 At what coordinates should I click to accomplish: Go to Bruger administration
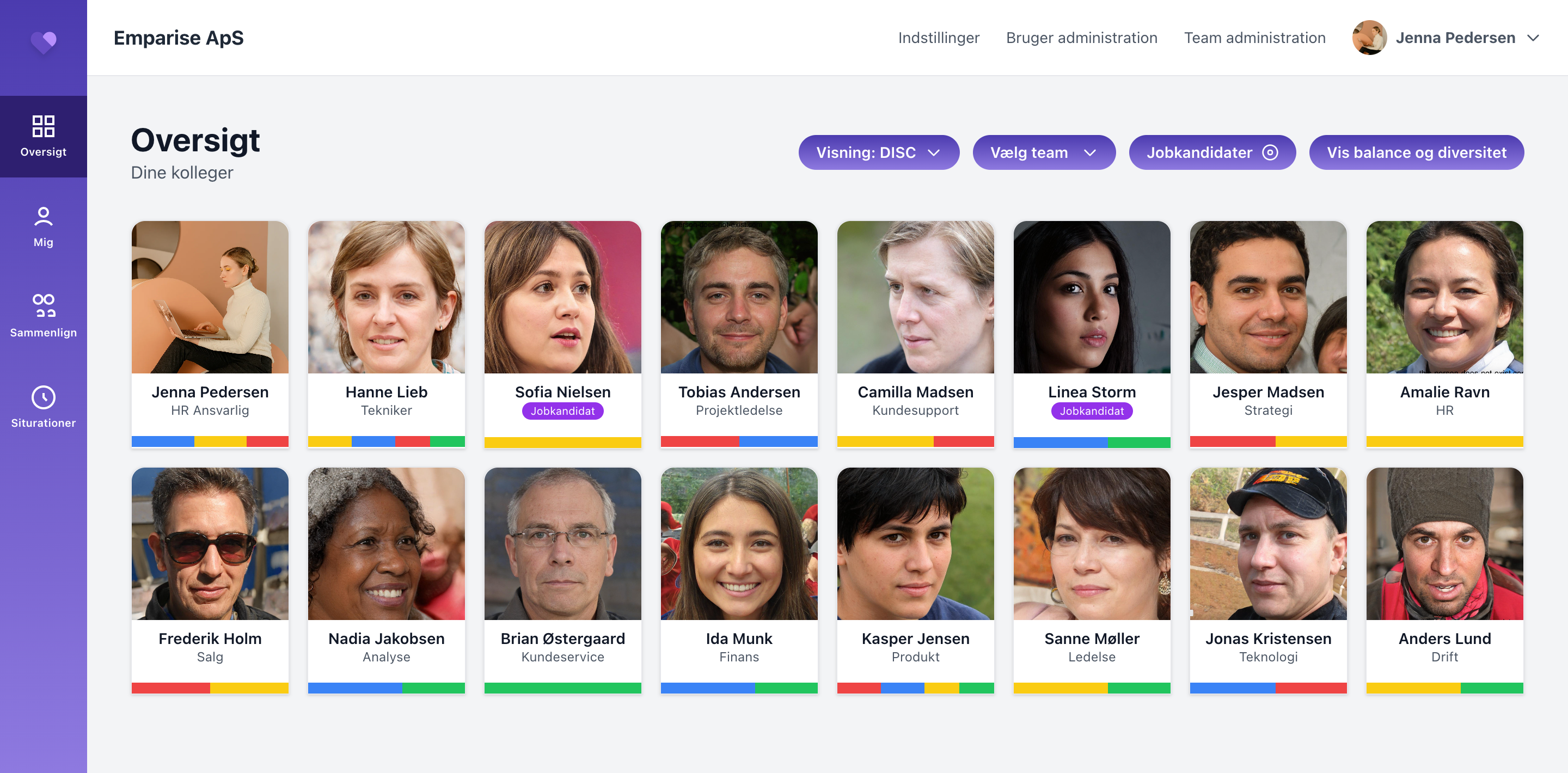click(1082, 38)
